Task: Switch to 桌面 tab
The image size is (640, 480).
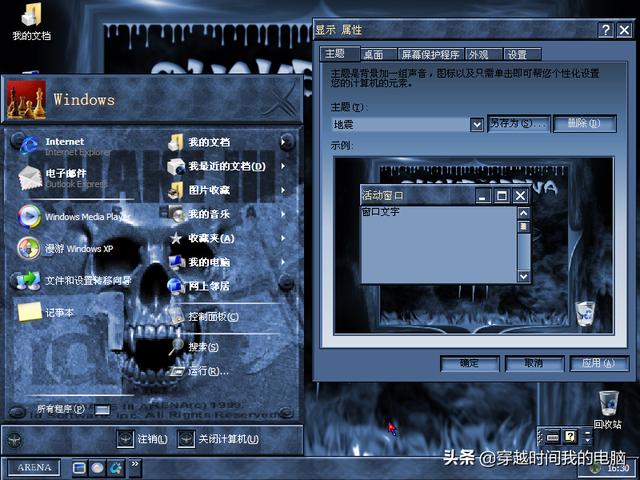Action: click(x=378, y=54)
